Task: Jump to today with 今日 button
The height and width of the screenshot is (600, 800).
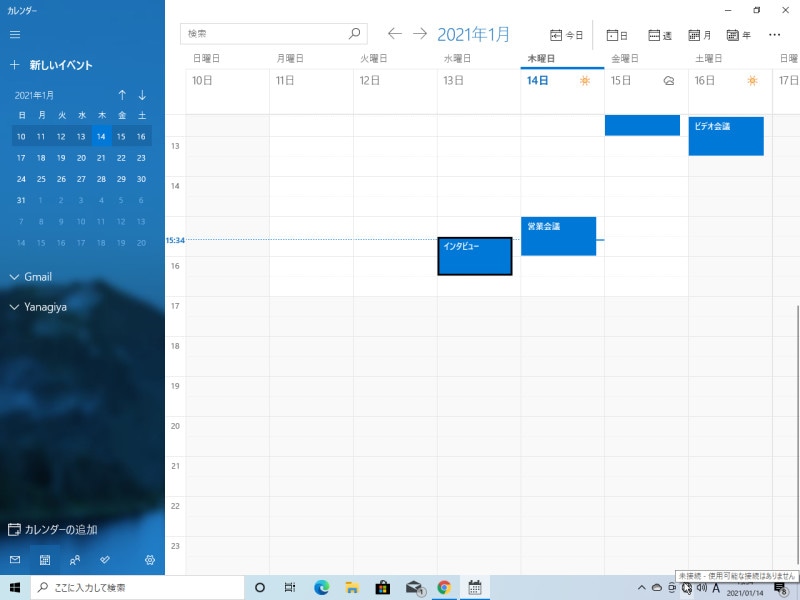Action: (566, 35)
